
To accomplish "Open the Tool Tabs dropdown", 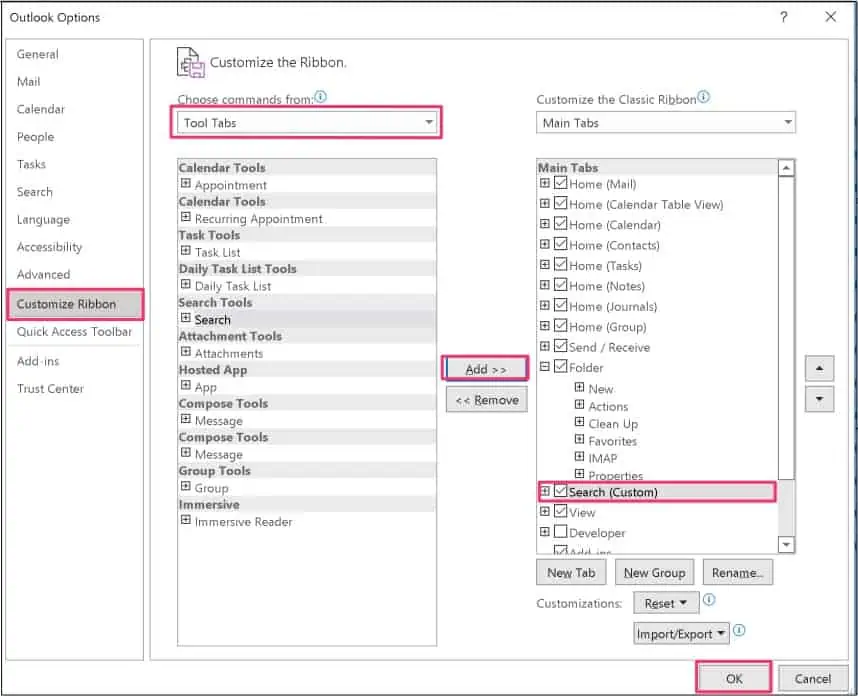I will pyautogui.click(x=306, y=123).
